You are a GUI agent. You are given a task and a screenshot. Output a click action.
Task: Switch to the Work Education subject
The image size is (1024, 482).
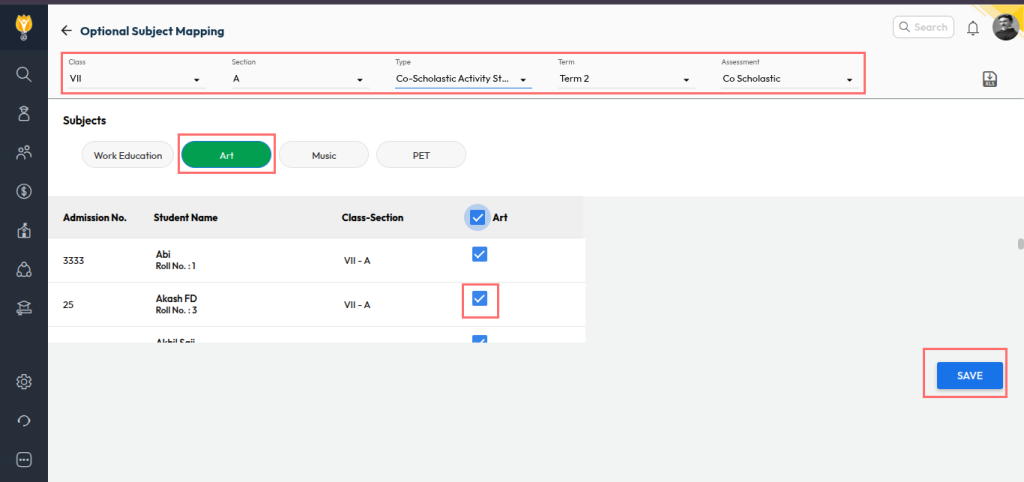pyautogui.click(x=127, y=155)
